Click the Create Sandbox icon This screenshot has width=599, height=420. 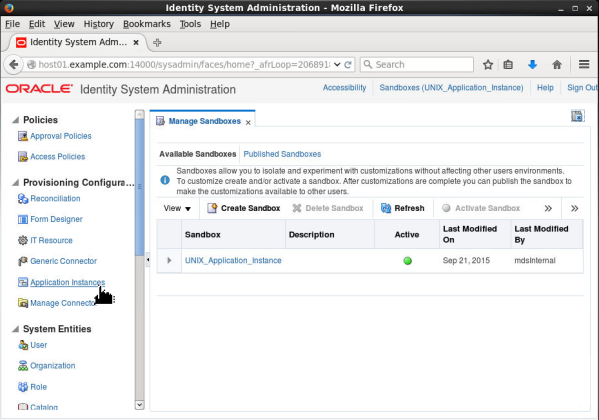(x=212, y=208)
